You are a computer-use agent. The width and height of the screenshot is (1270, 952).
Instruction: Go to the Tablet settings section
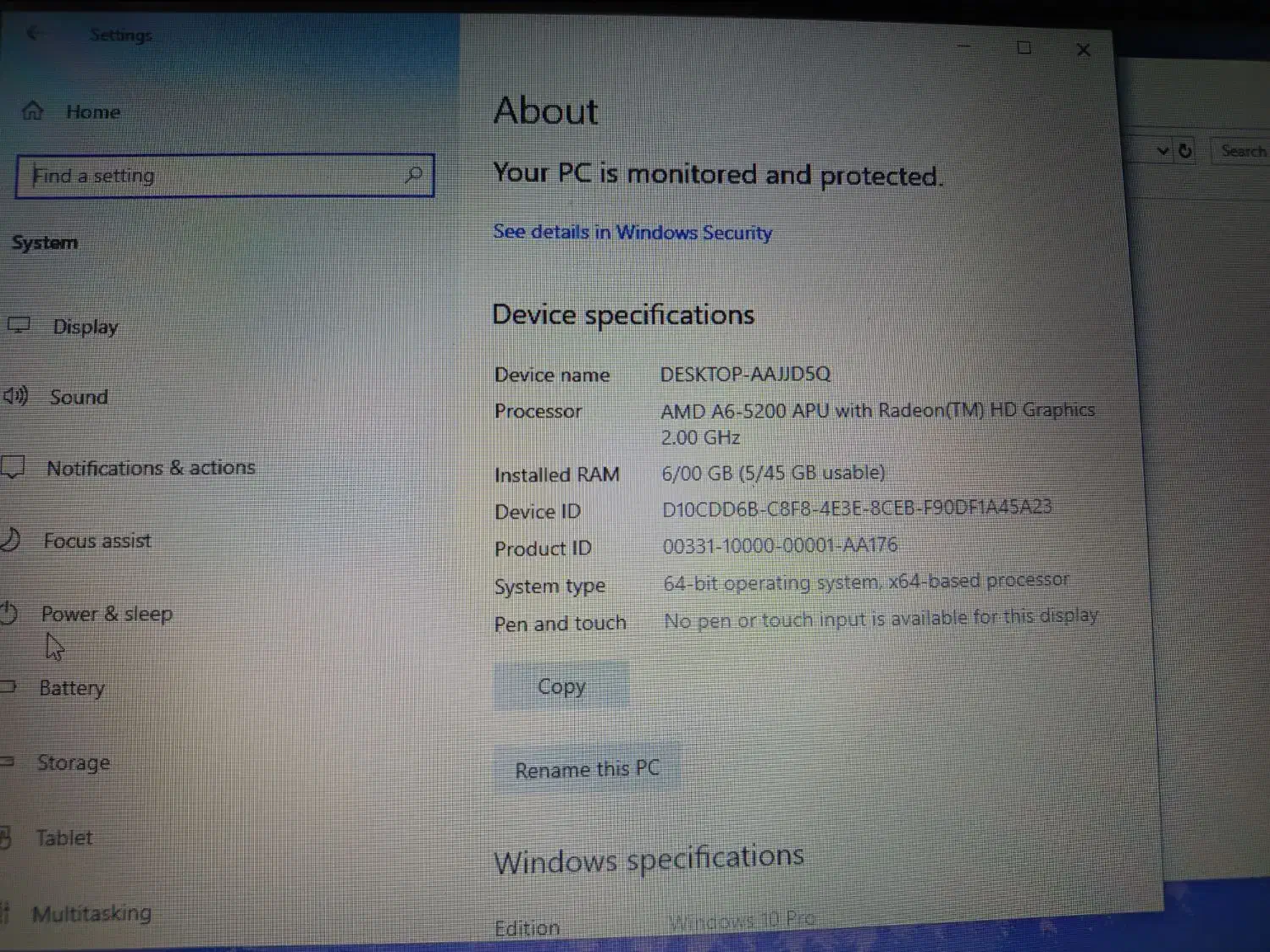(x=64, y=838)
